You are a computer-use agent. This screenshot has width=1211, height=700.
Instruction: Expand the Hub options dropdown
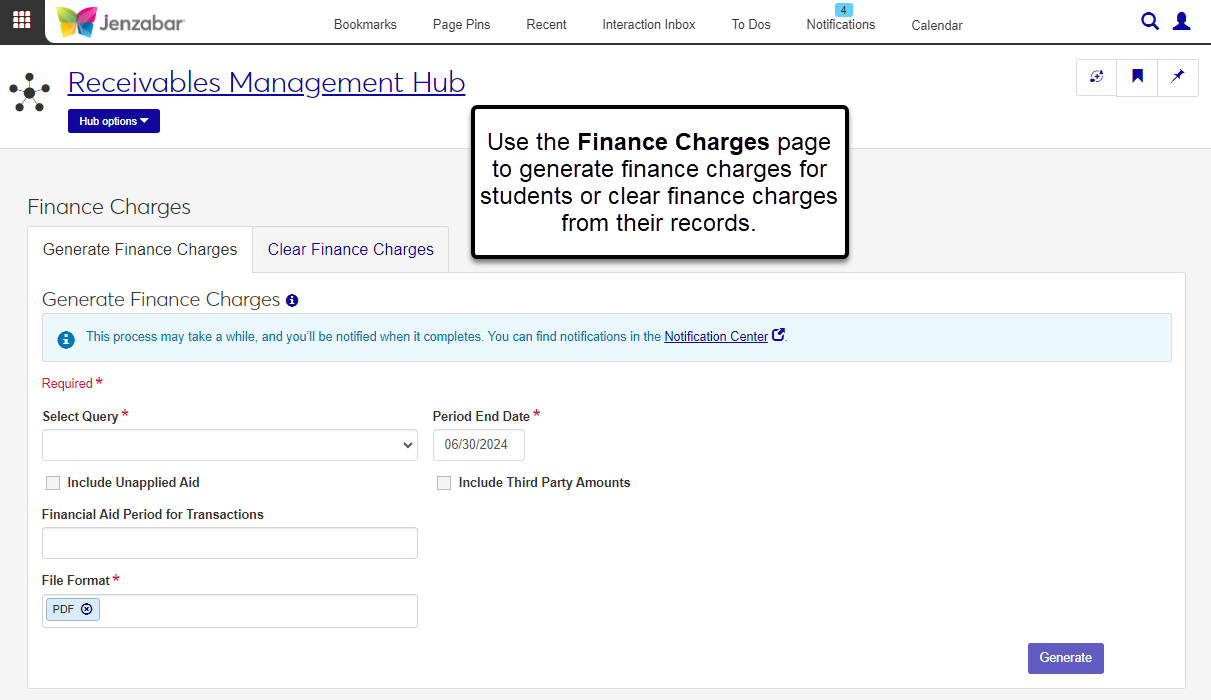[114, 121]
